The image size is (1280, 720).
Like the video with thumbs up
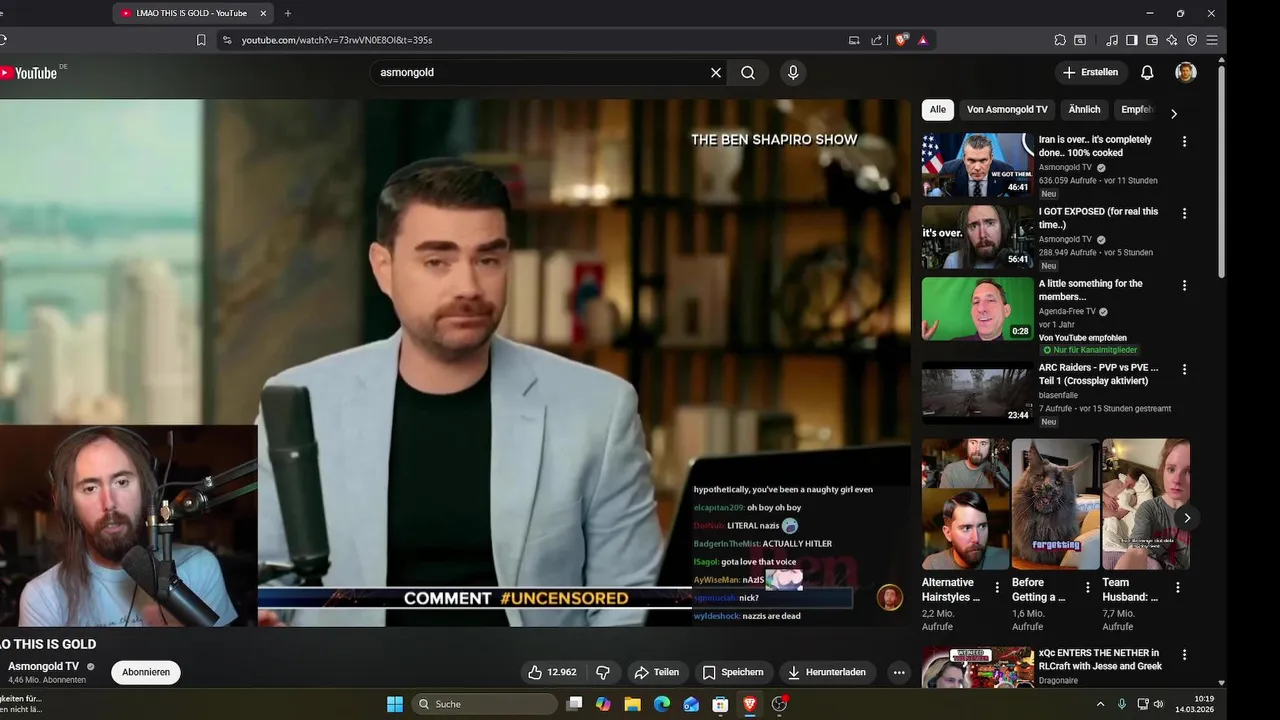click(552, 672)
